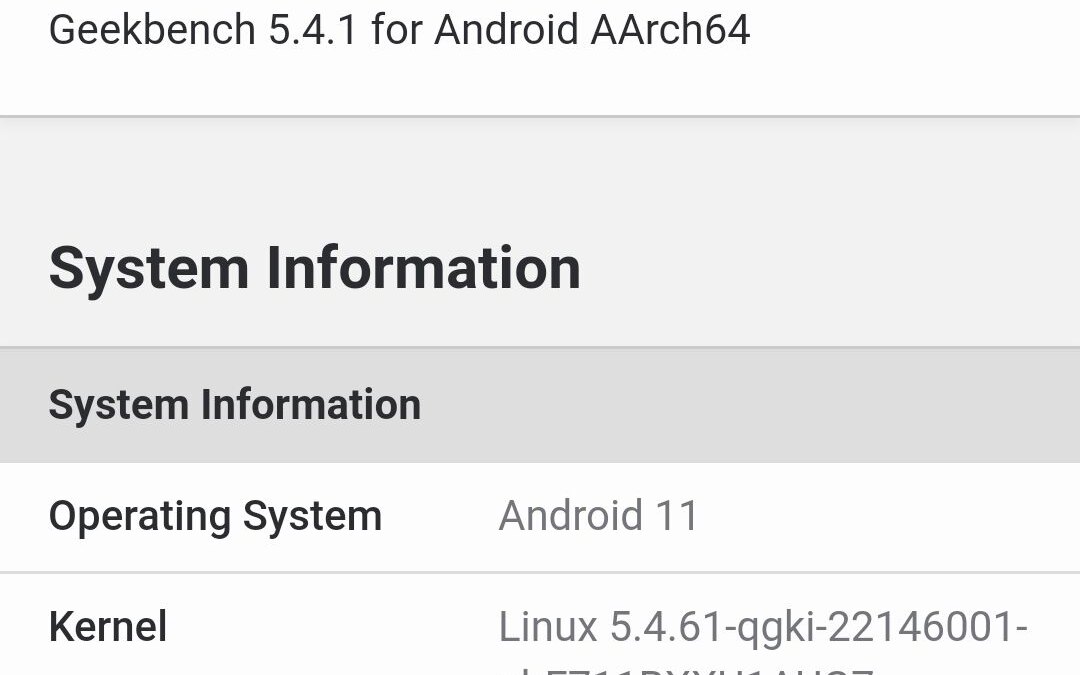This screenshot has width=1080, height=675.
Task: Select the "Operating System" row label
Action: (215, 516)
